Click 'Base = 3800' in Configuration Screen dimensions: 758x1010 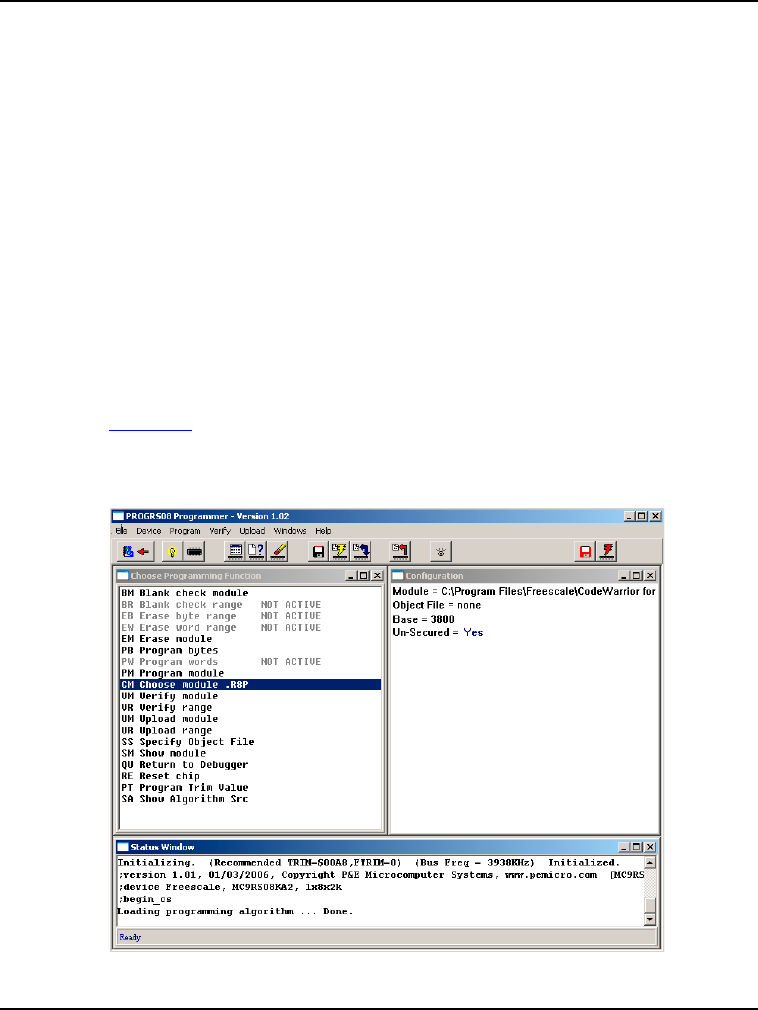(x=423, y=620)
